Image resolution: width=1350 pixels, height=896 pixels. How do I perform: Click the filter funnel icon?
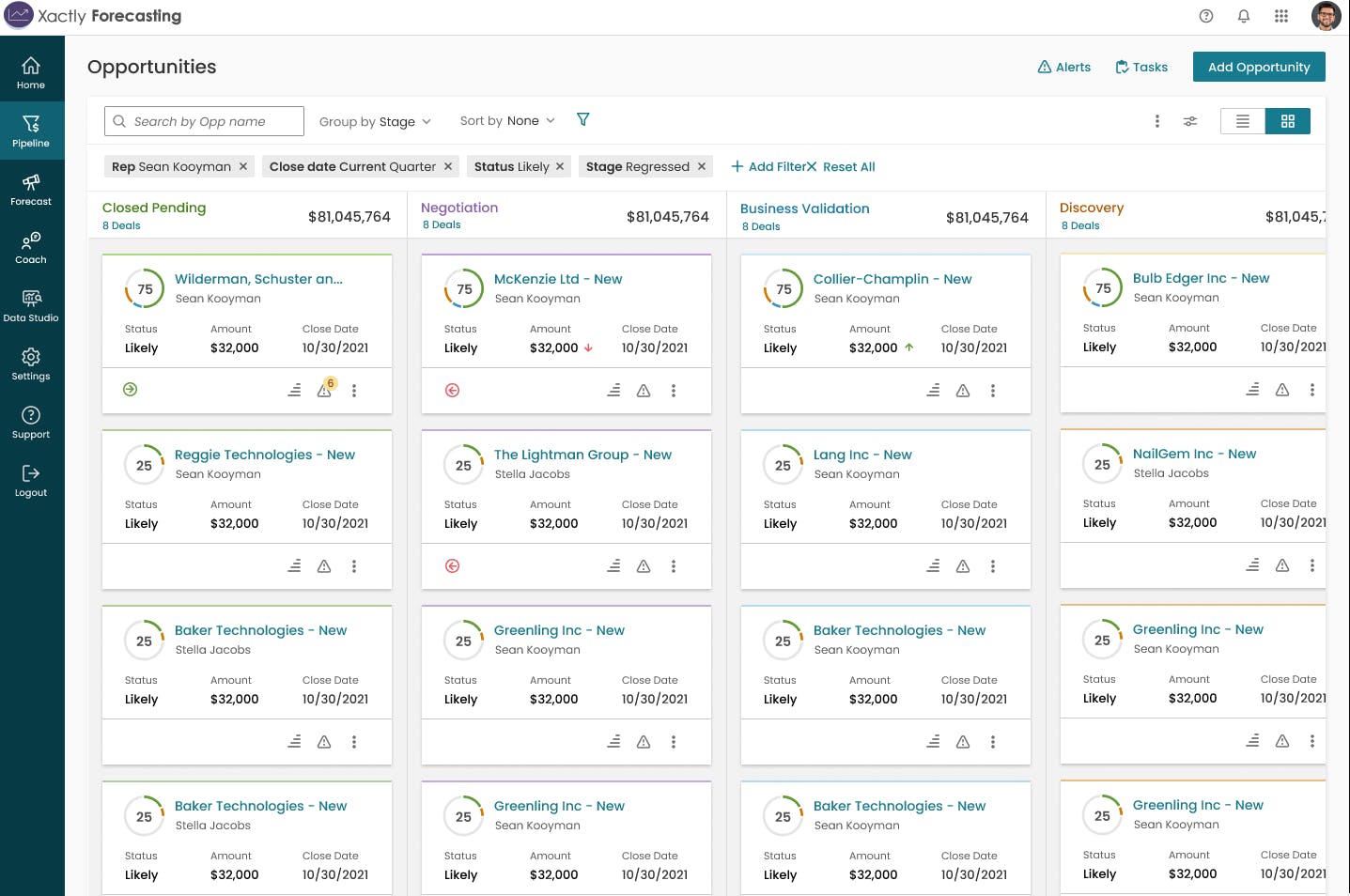[x=583, y=119]
